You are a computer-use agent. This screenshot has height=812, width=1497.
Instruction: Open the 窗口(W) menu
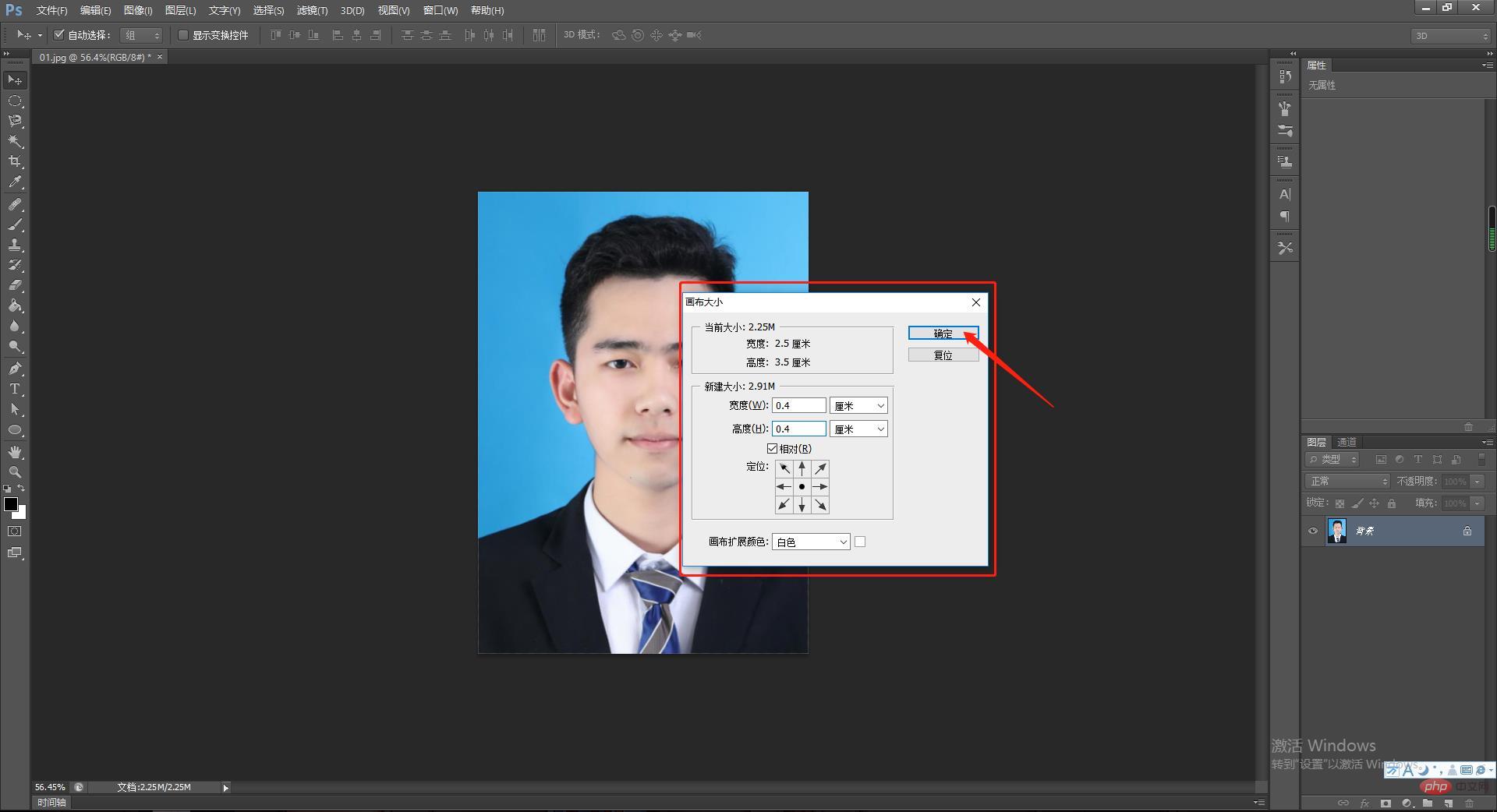[x=441, y=10]
